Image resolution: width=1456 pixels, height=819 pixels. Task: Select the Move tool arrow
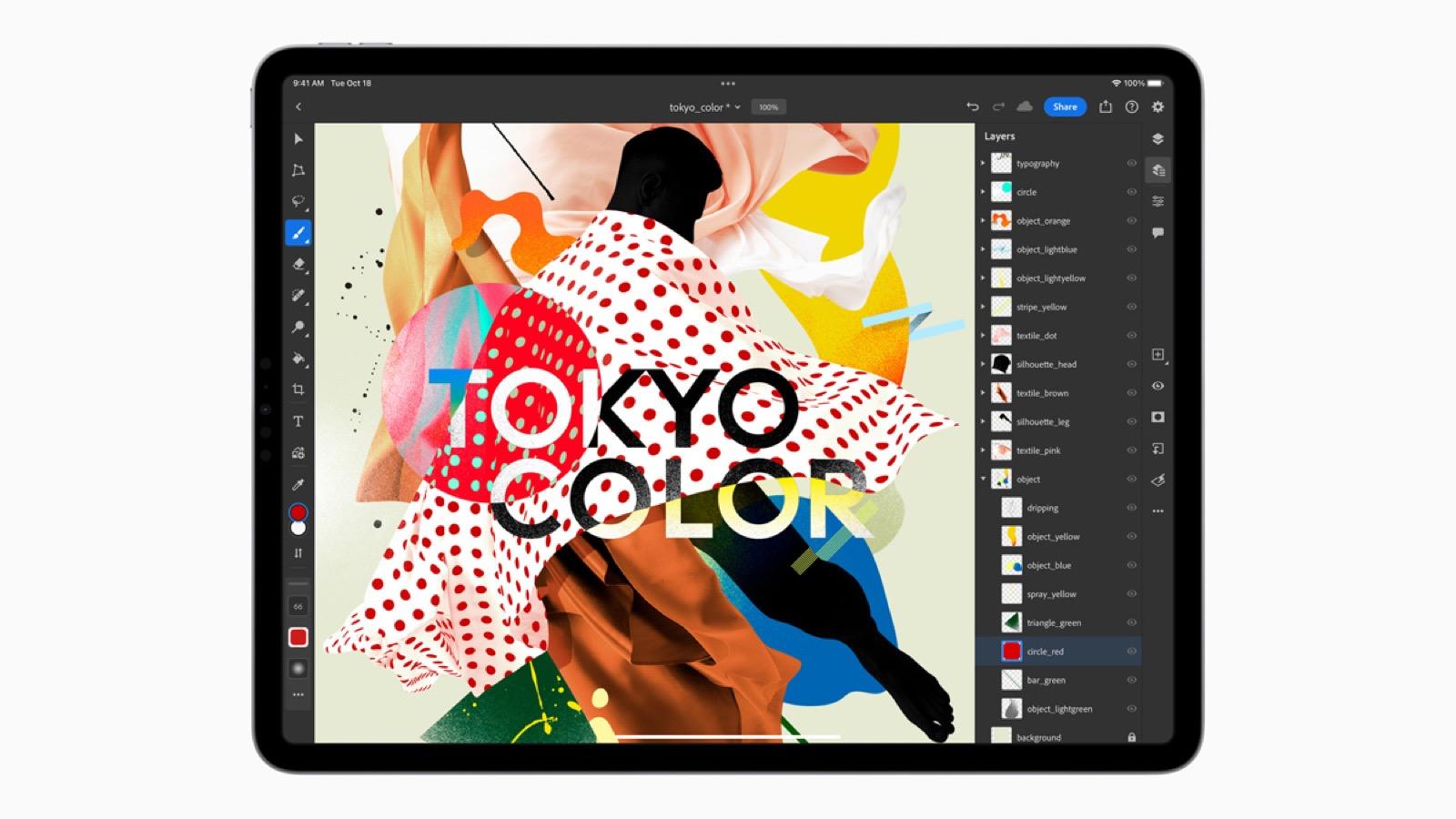298,139
